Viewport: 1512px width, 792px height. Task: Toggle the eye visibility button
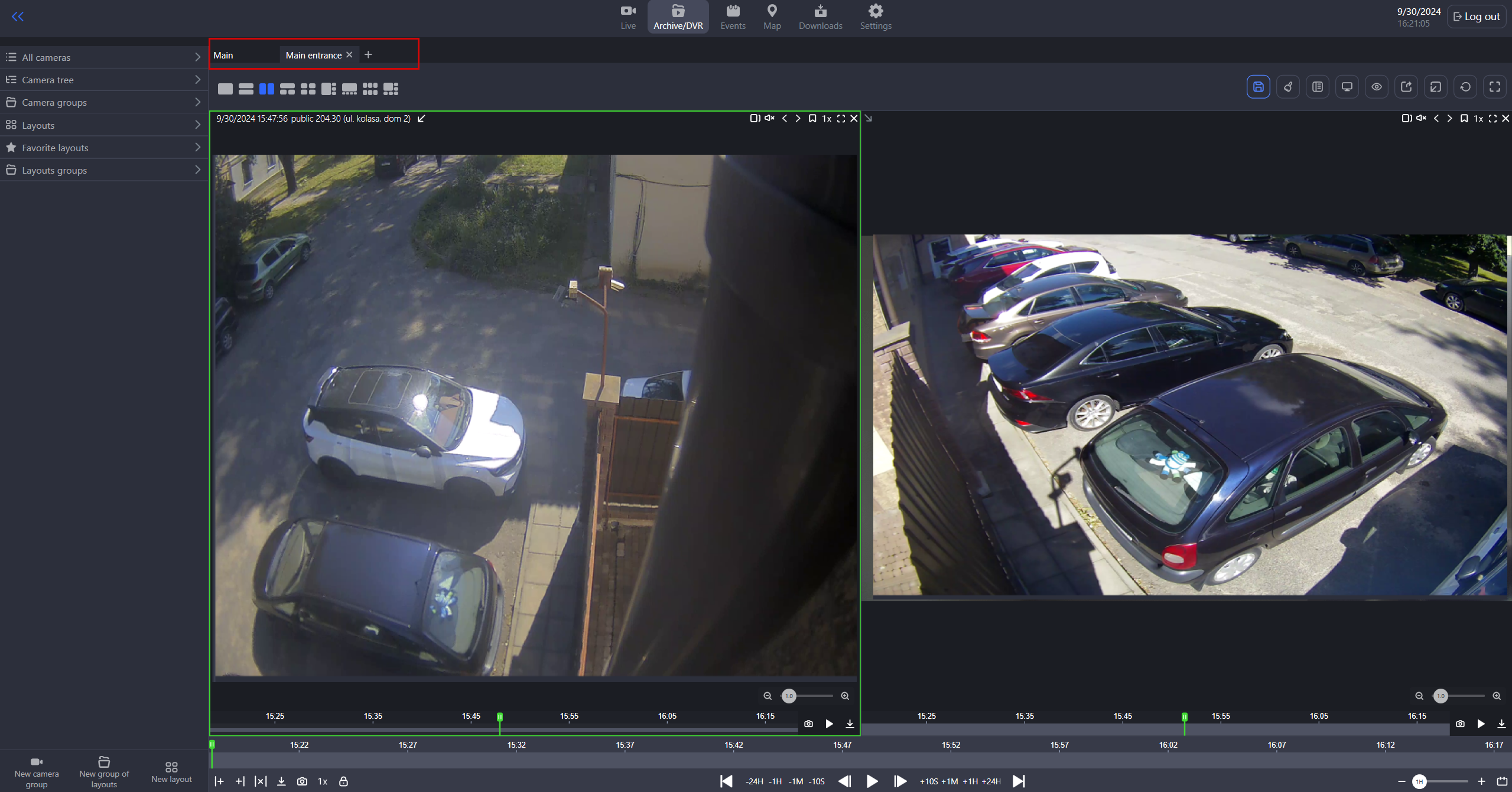1376,87
